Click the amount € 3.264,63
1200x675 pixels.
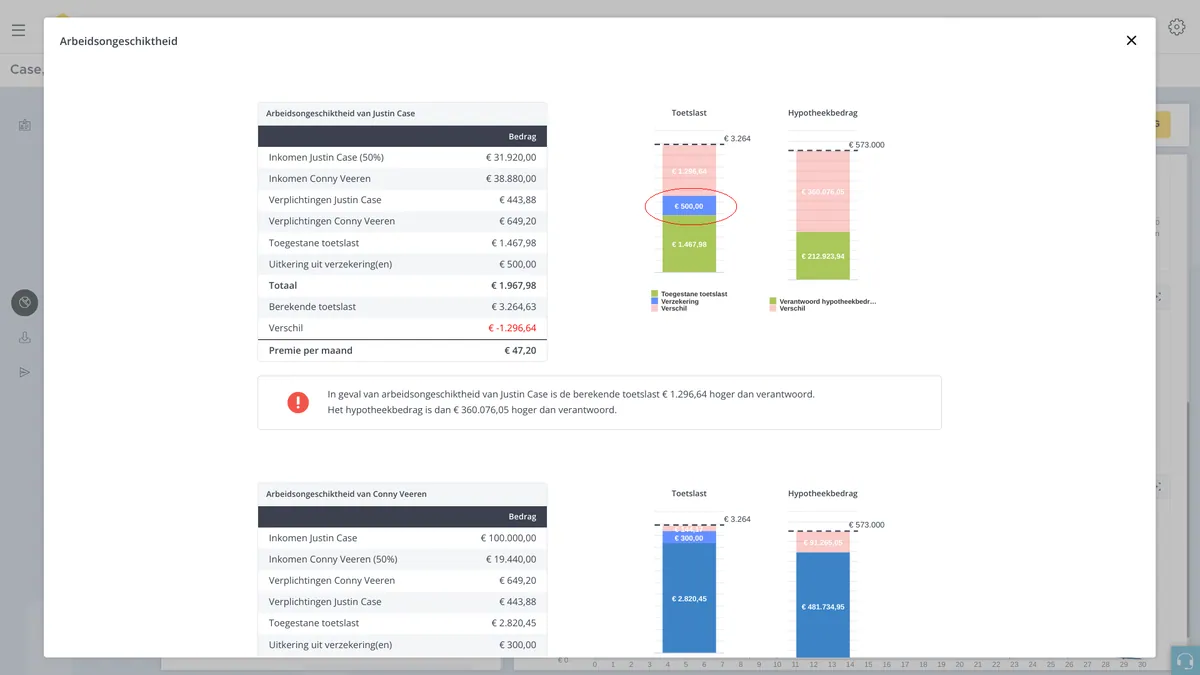(x=514, y=307)
